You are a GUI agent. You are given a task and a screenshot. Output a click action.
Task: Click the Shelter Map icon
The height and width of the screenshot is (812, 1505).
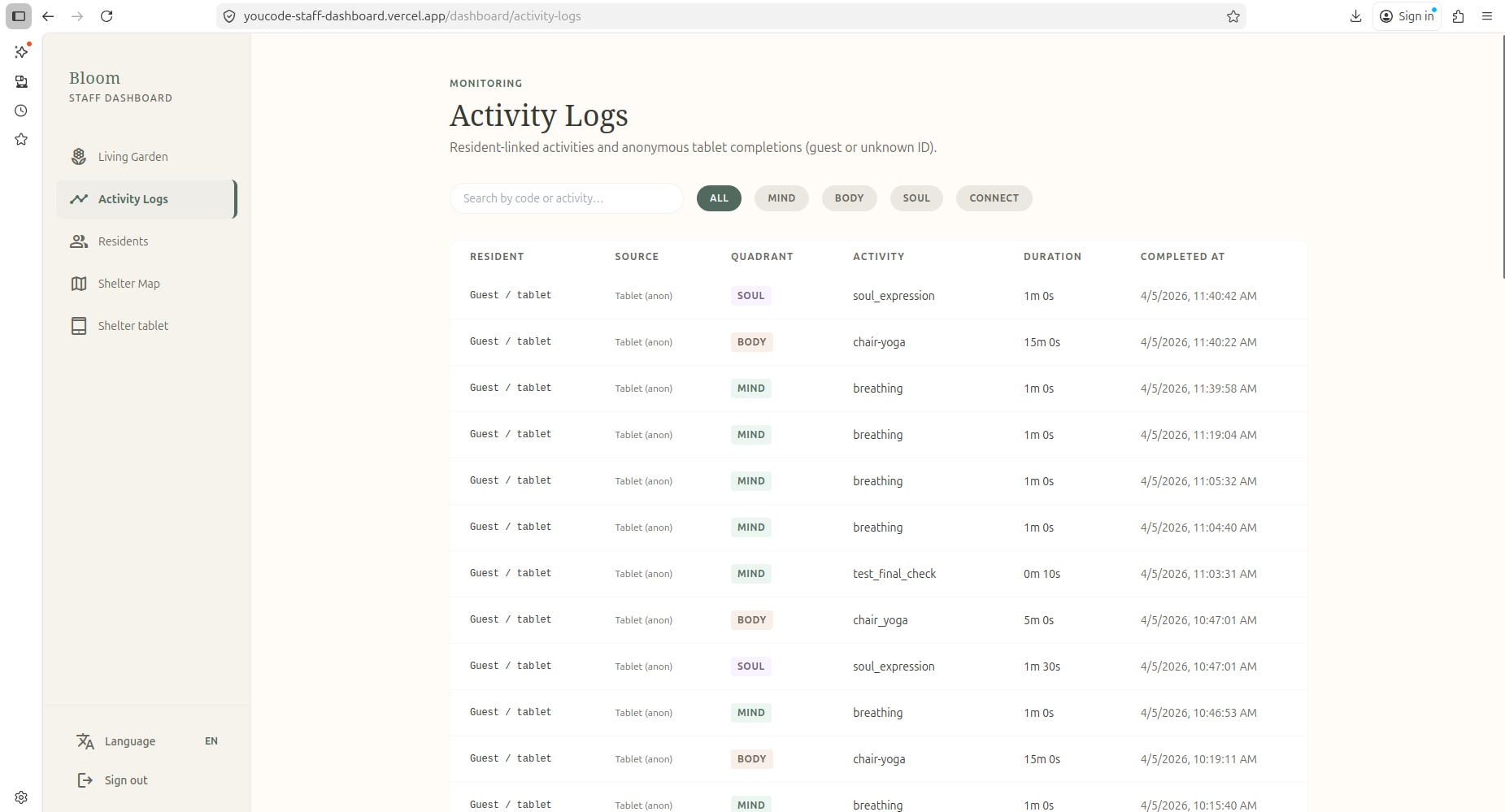pyautogui.click(x=79, y=284)
